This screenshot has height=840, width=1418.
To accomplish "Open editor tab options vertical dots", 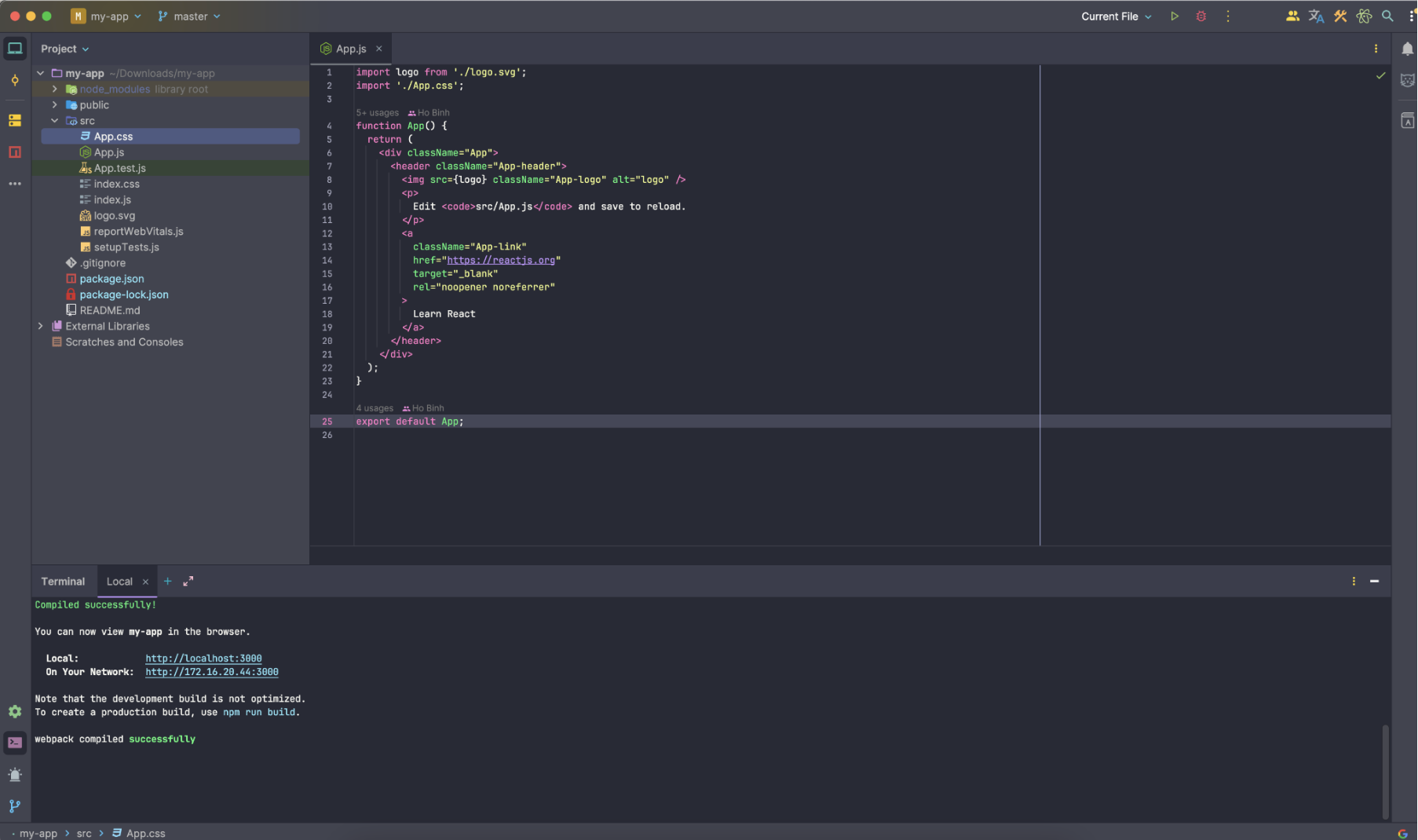I will [x=1376, y=49].
